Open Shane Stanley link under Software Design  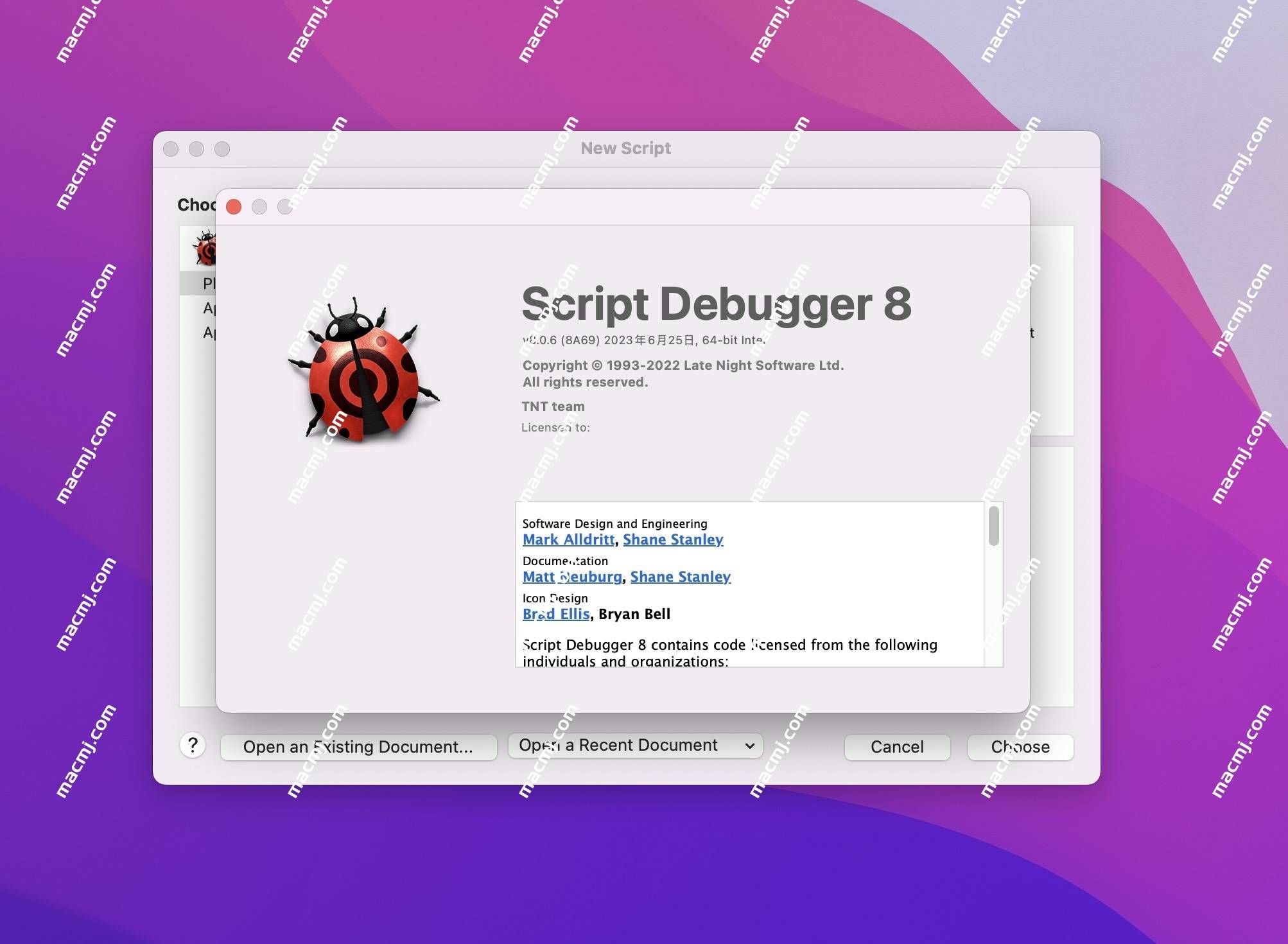click(673, 539)
